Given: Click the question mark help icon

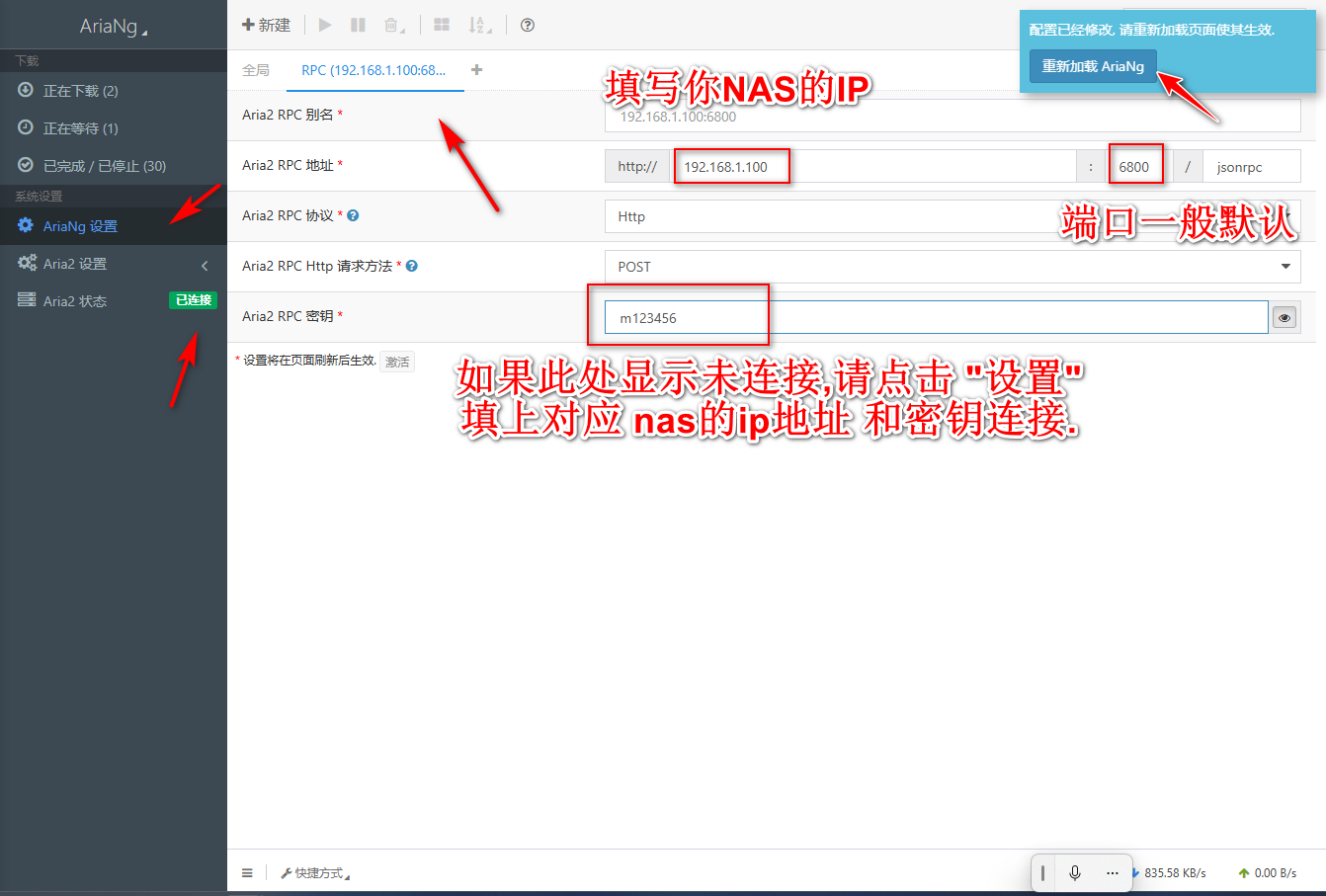Looking at the screenshot, I should [528, 25].
